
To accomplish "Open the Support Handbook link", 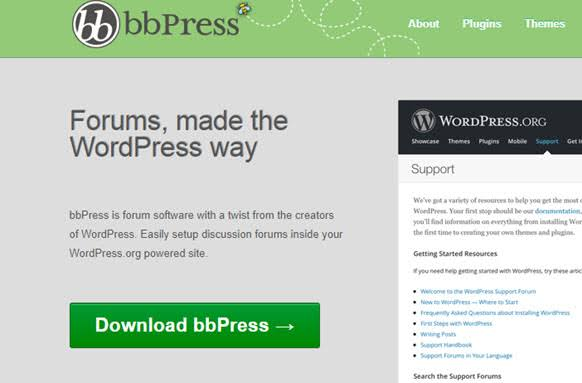I will 446,345.
